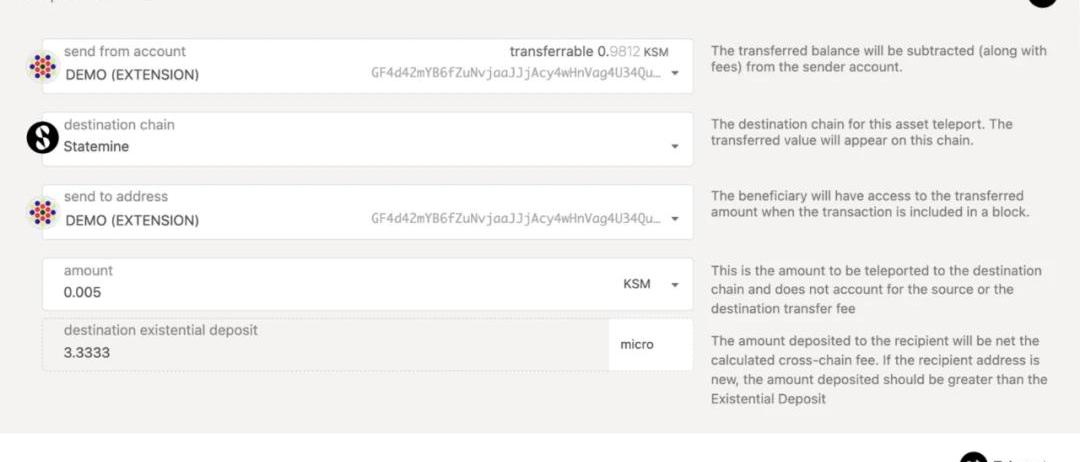Viewport: 1080px width, 462px height.
Task: Click the destination chain help description
Action: click(861, 132)
